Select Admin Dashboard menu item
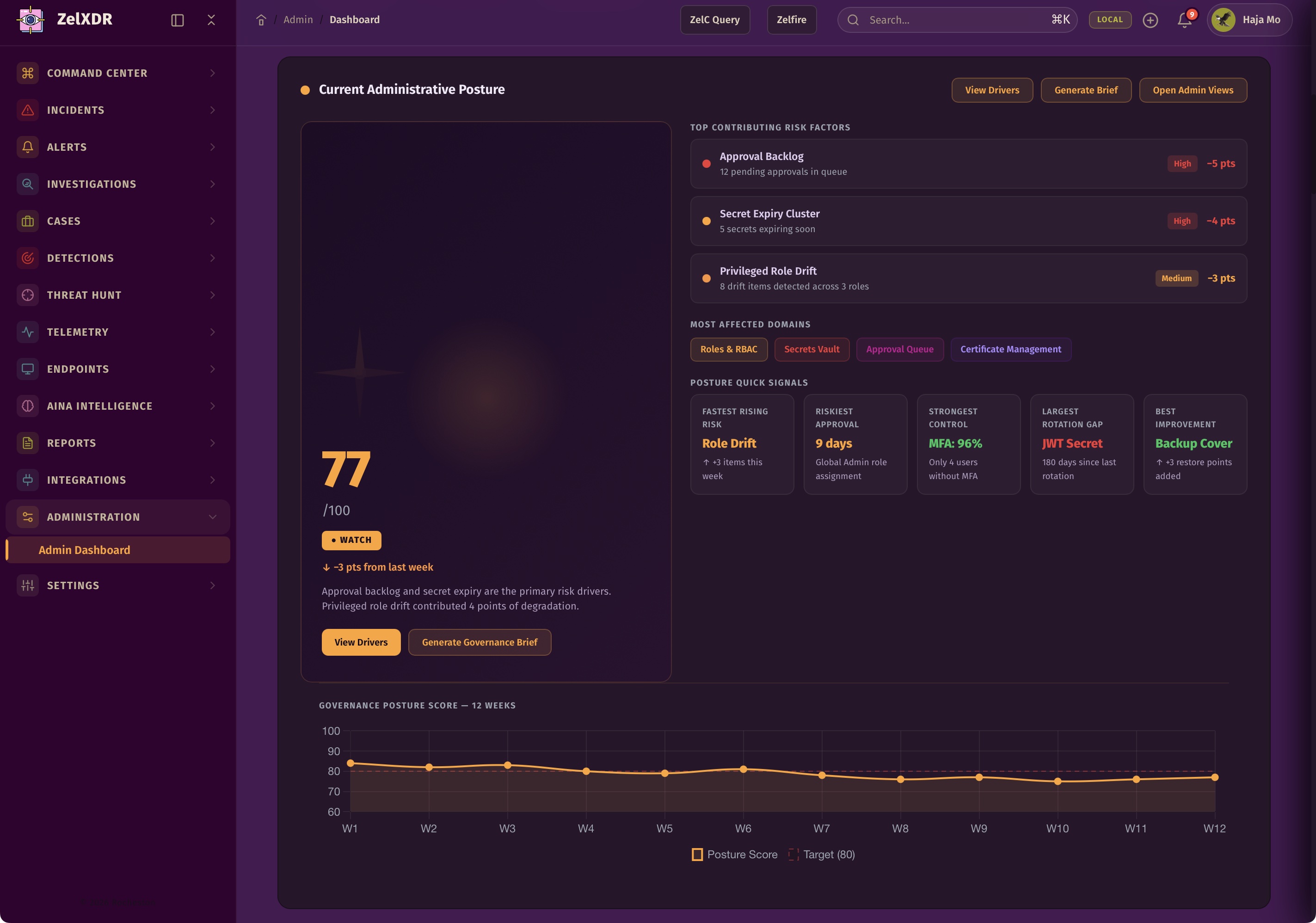 [84, 550]
